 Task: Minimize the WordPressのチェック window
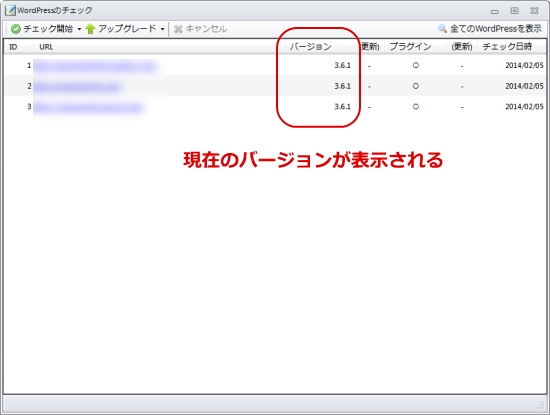(x=495, y=11)
